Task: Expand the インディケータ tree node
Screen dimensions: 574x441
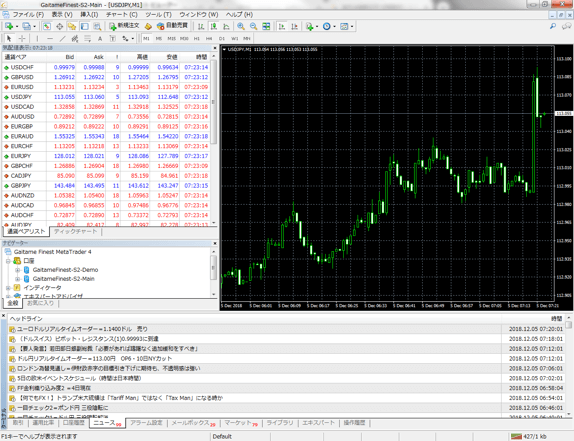Action: (x=8, y=288)
